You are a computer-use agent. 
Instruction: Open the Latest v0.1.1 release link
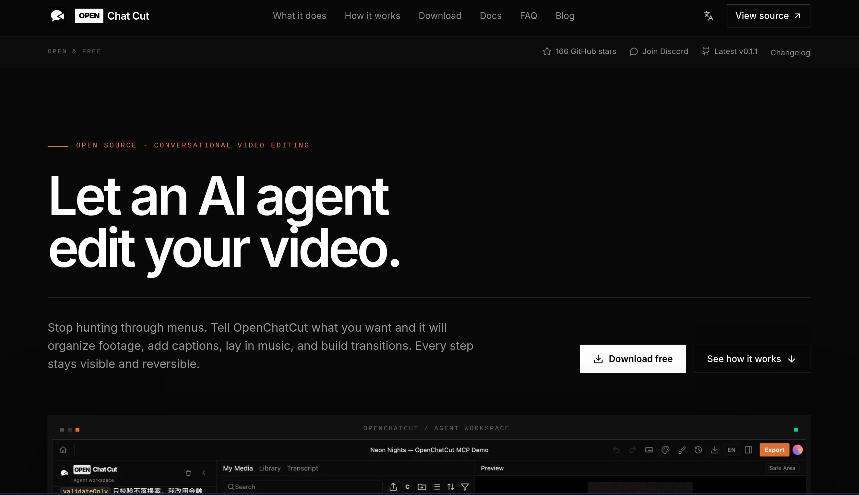tap(730, 51)
